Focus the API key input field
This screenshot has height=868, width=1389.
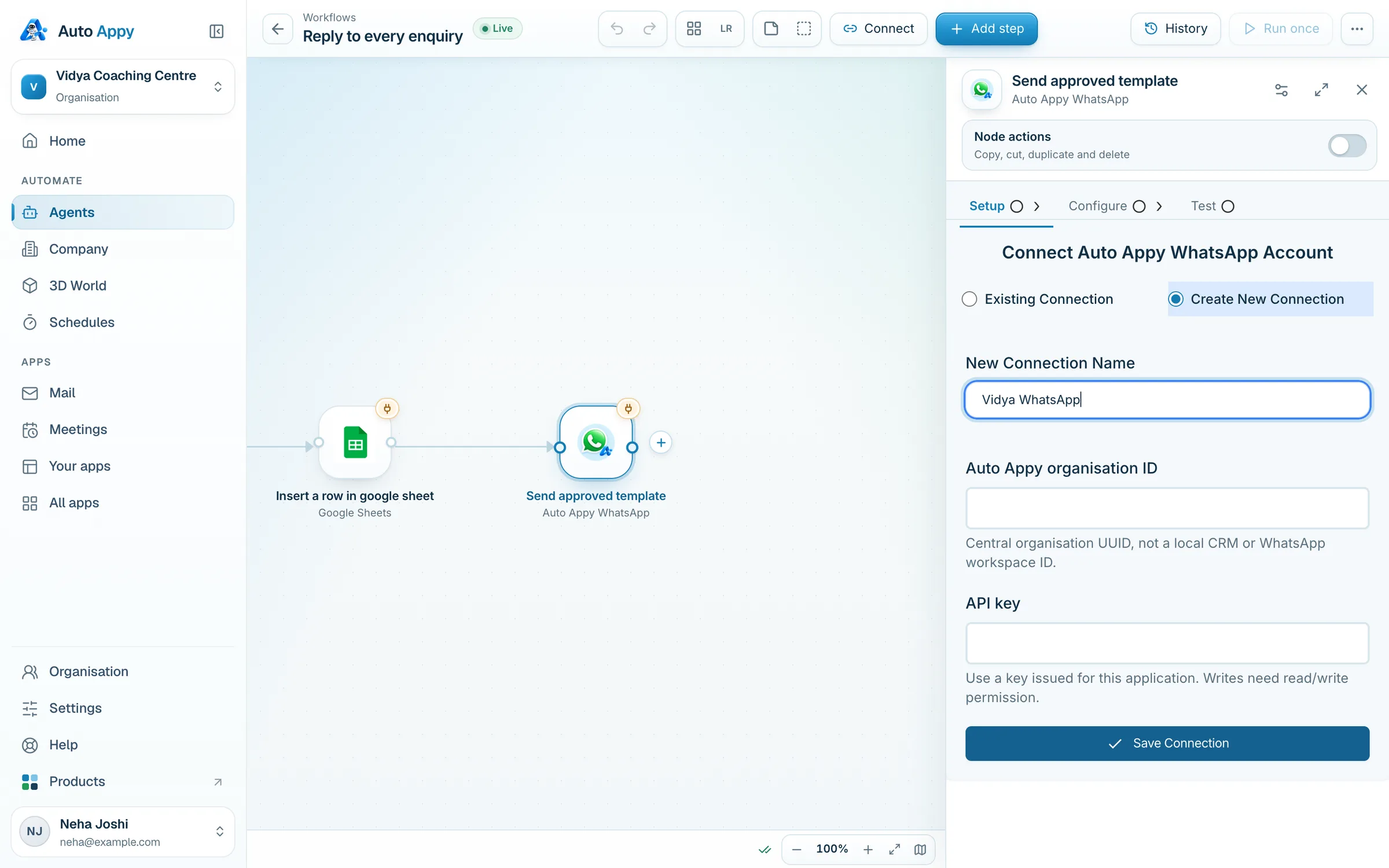(x=1167, y=643)
